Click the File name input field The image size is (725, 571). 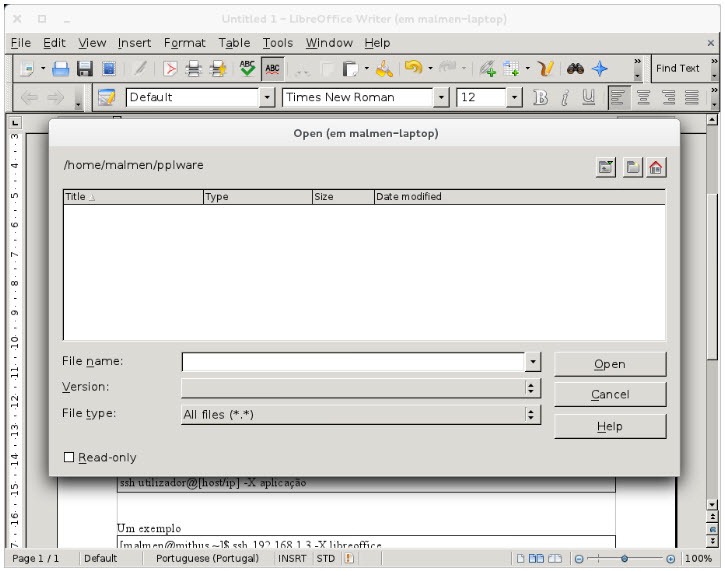tap(353, 362)
